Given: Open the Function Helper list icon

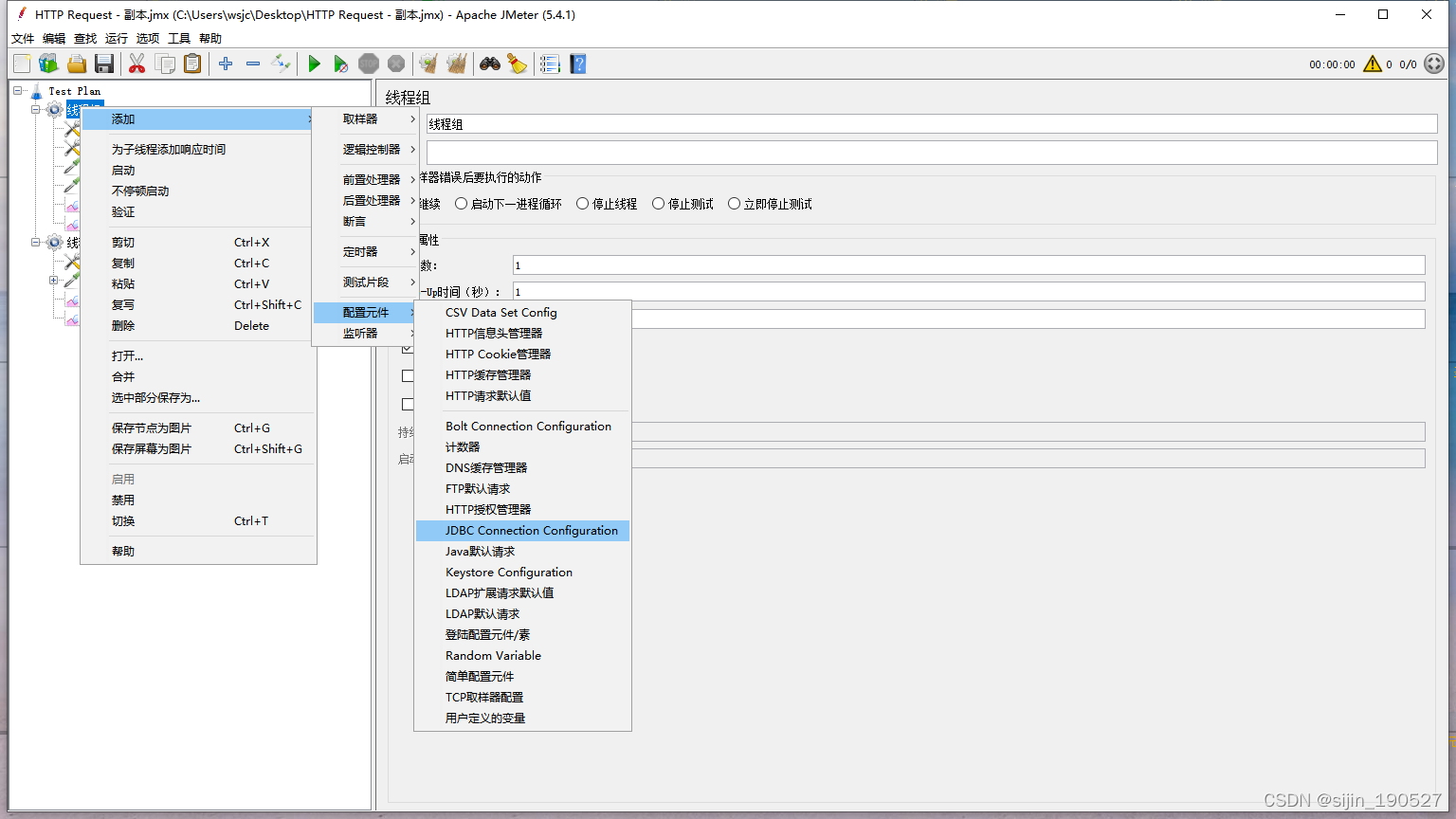Looking at the screenshot, I should [550, 64].
